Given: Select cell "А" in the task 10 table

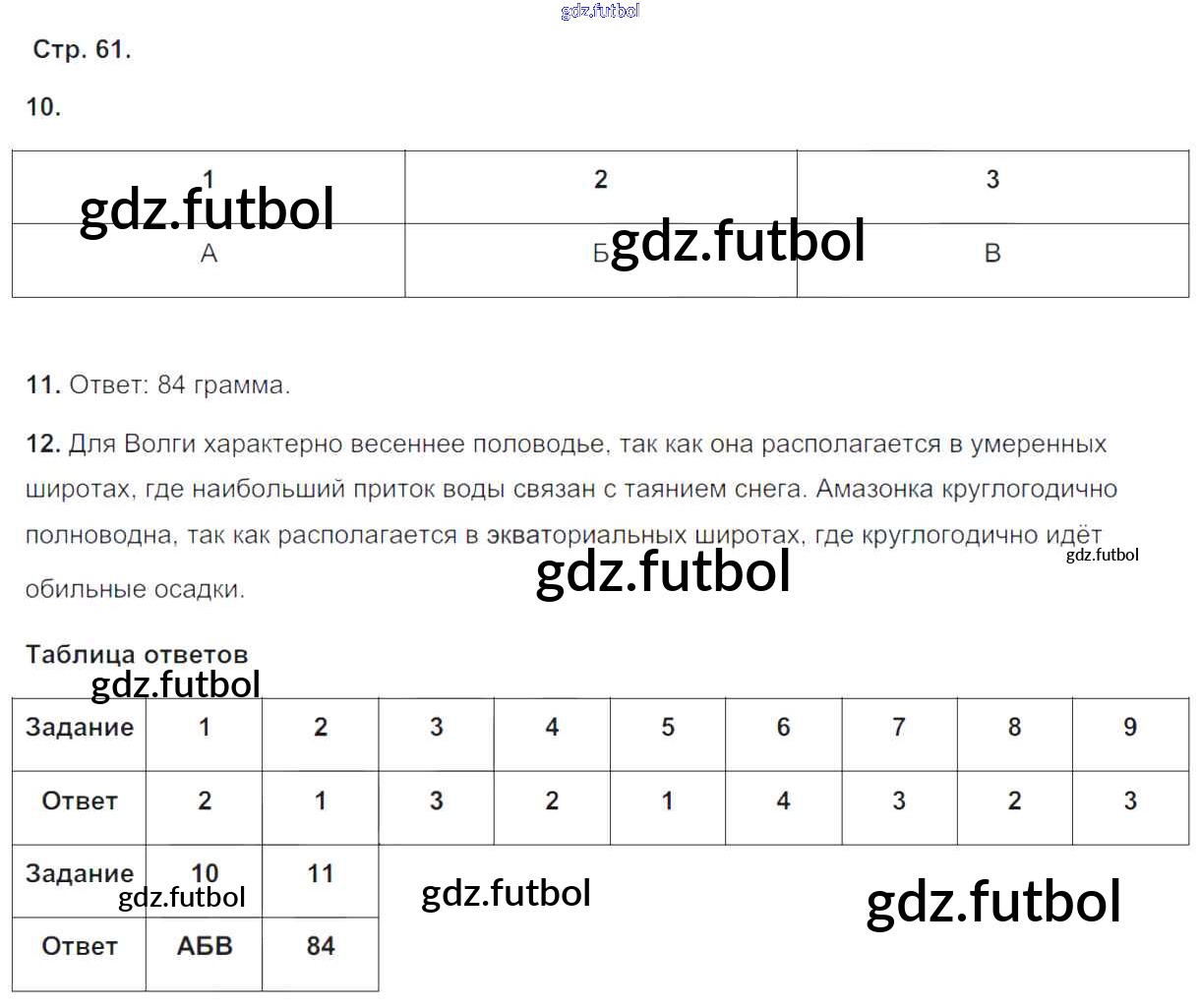Looking at the screenshot, I should tap(209, 254).
